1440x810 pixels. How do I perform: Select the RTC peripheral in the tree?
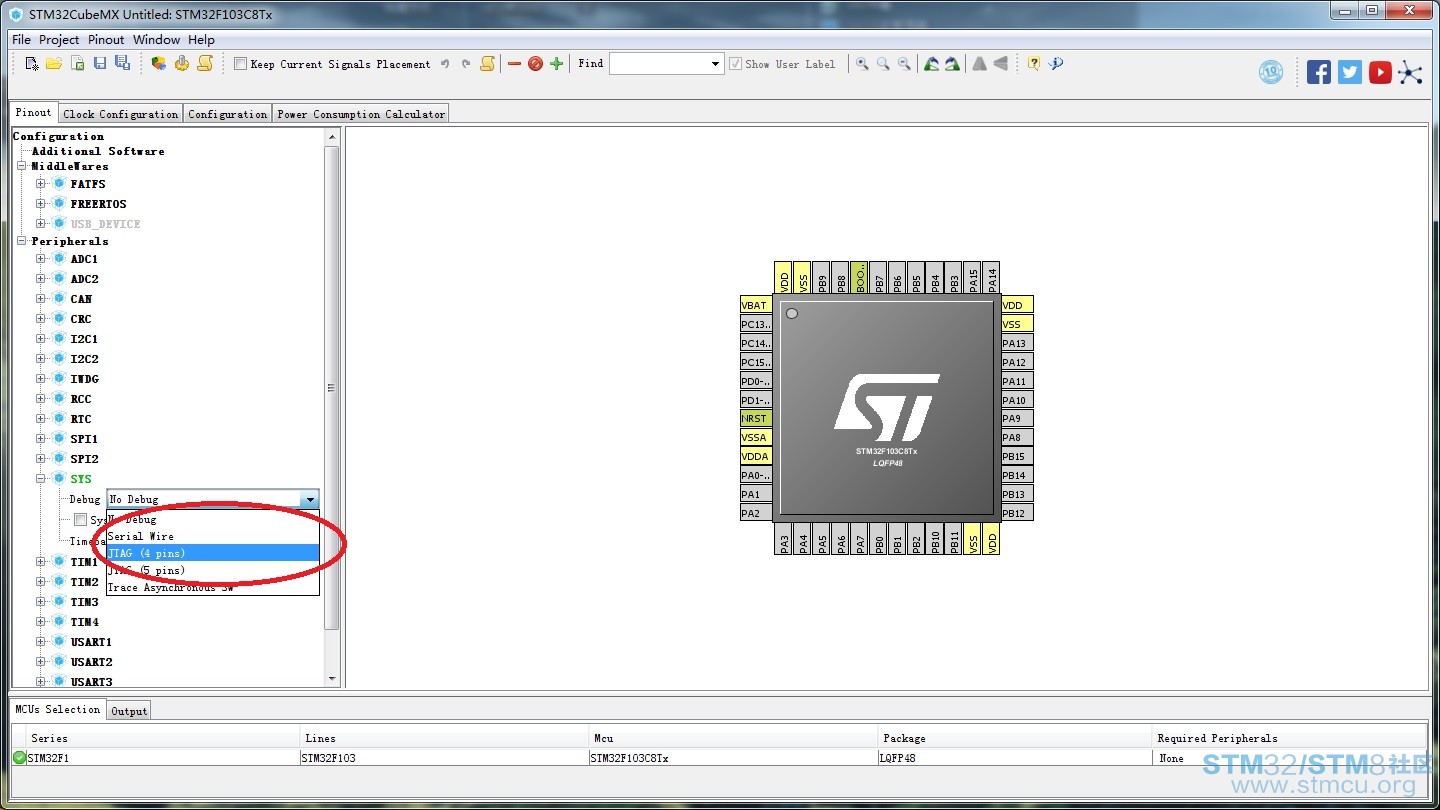[80, 419]
